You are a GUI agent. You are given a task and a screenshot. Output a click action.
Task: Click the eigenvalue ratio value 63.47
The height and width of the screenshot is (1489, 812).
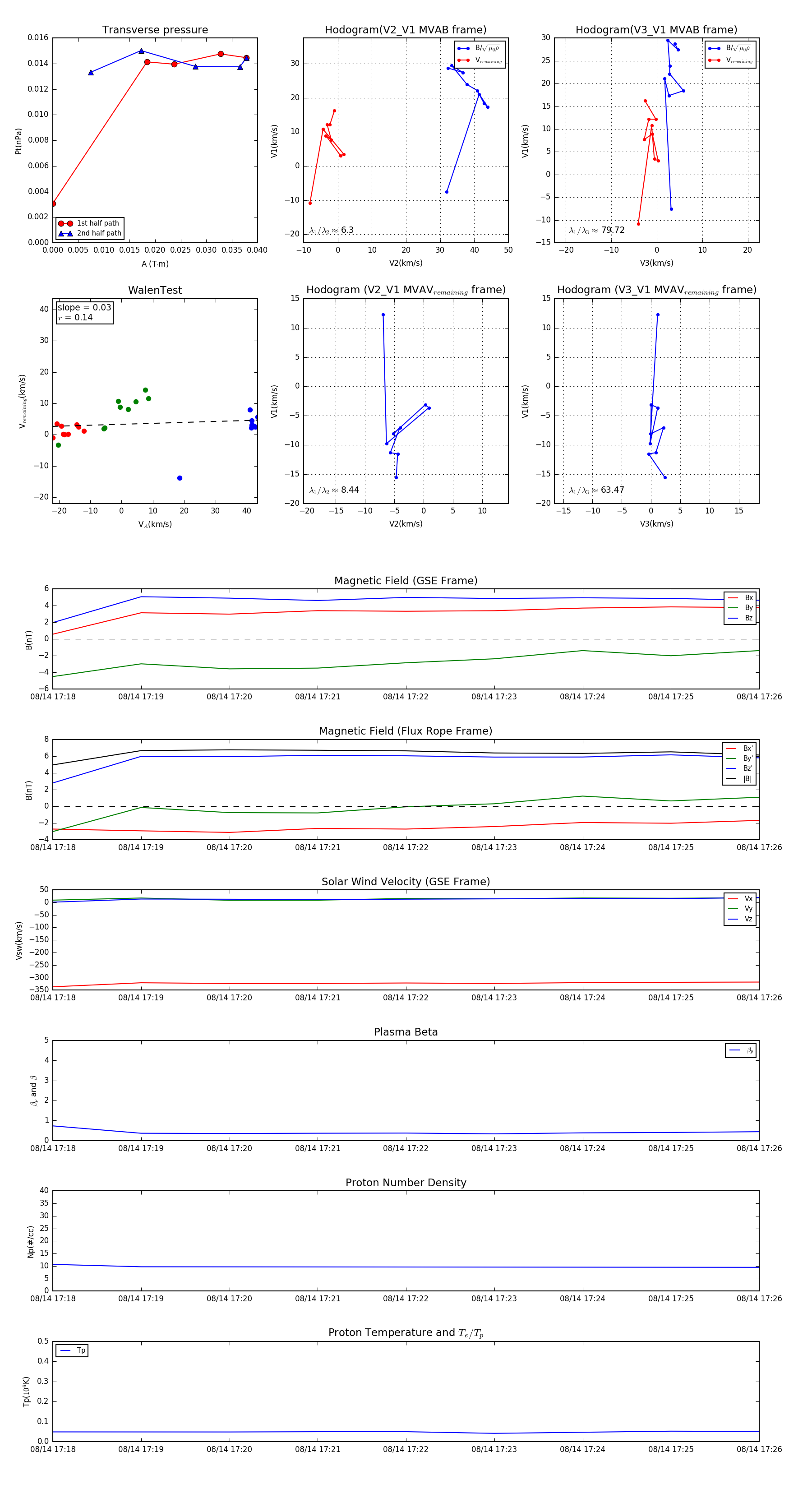613,490
